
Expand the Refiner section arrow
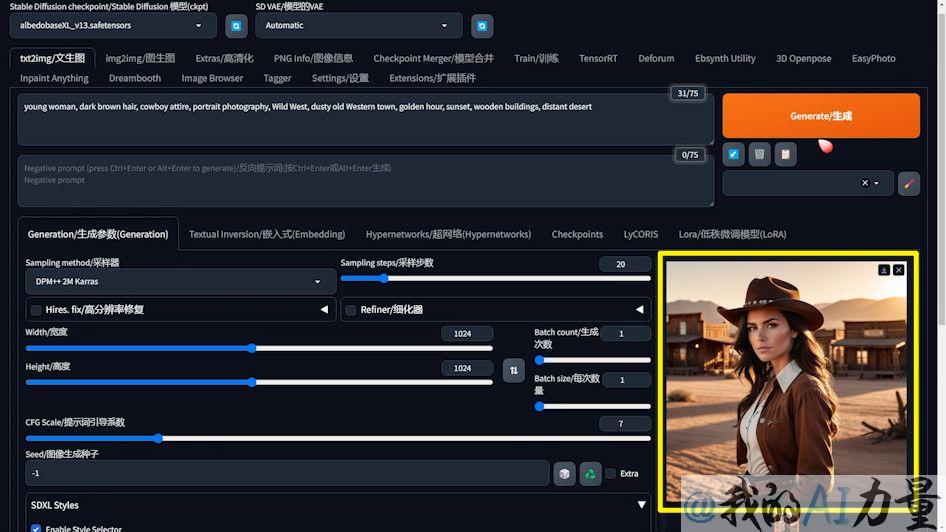pyautogui.click(x=639, y=309)
